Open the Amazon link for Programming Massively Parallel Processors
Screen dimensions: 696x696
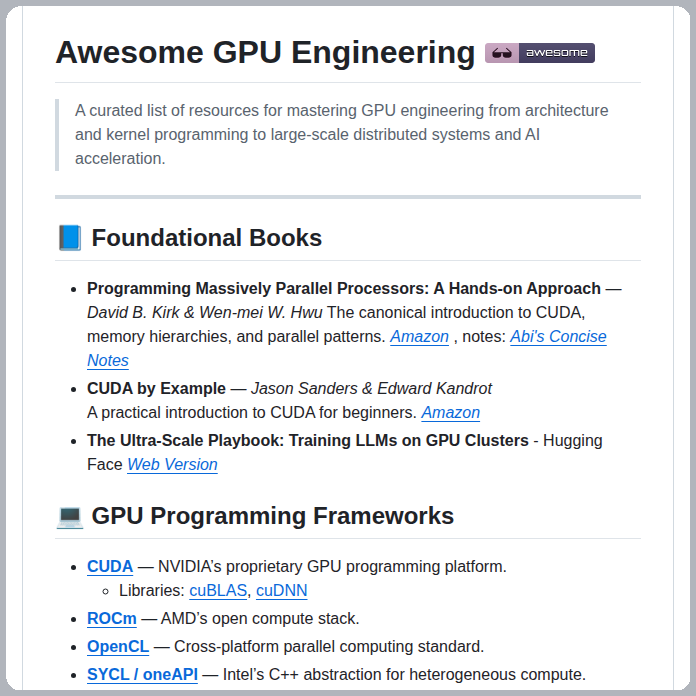point(419,336)
